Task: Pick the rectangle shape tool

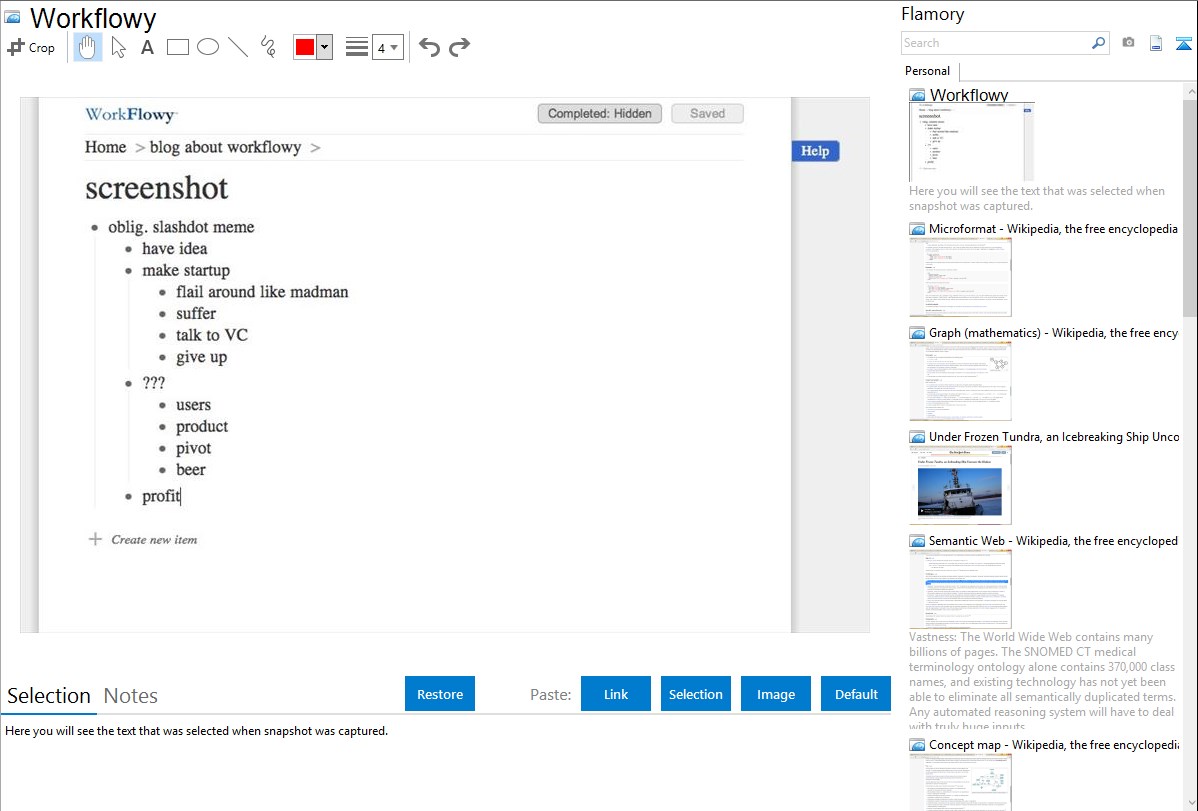Action: tap(177, 47)
